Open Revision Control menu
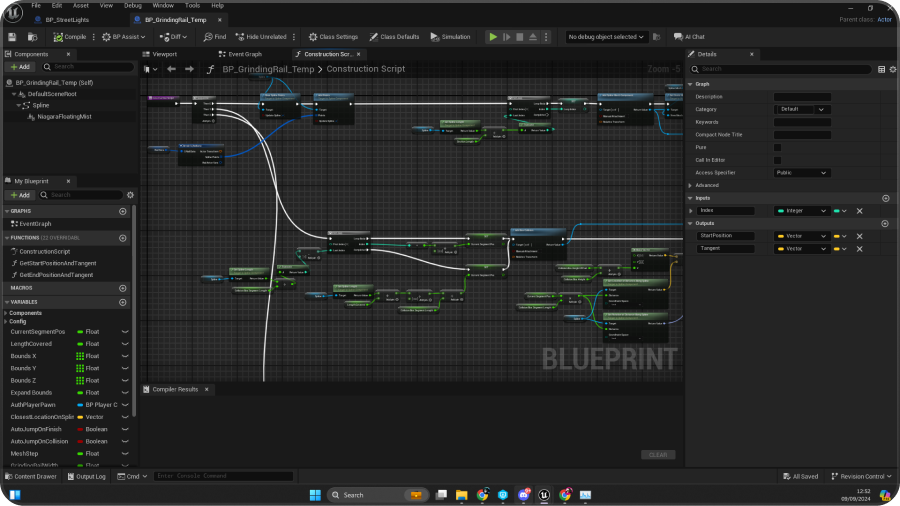 click(861, 477)
